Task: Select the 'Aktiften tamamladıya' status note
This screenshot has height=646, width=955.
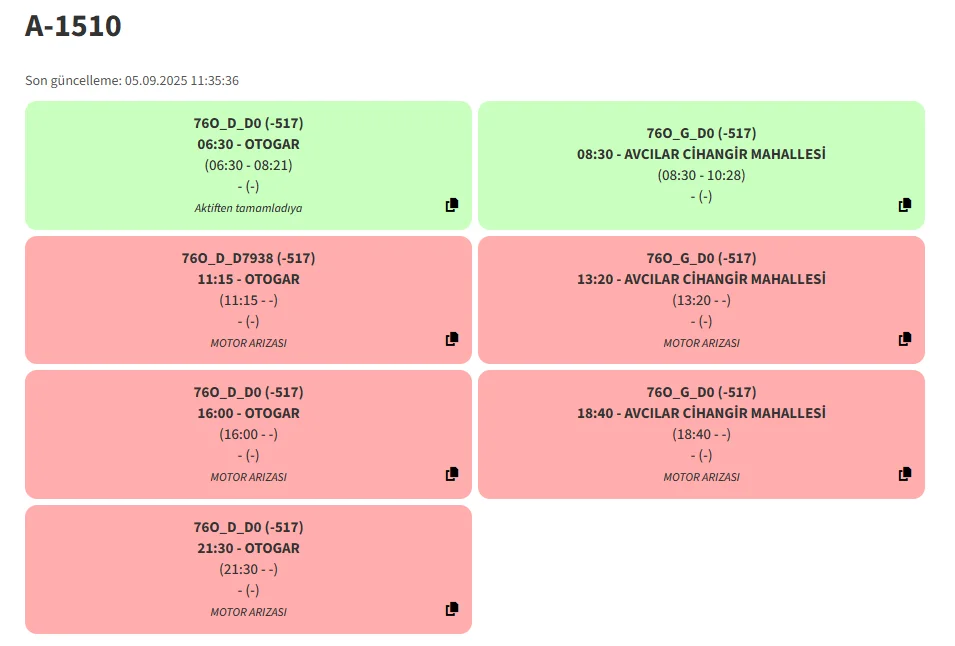Action: tap(248, 208)
